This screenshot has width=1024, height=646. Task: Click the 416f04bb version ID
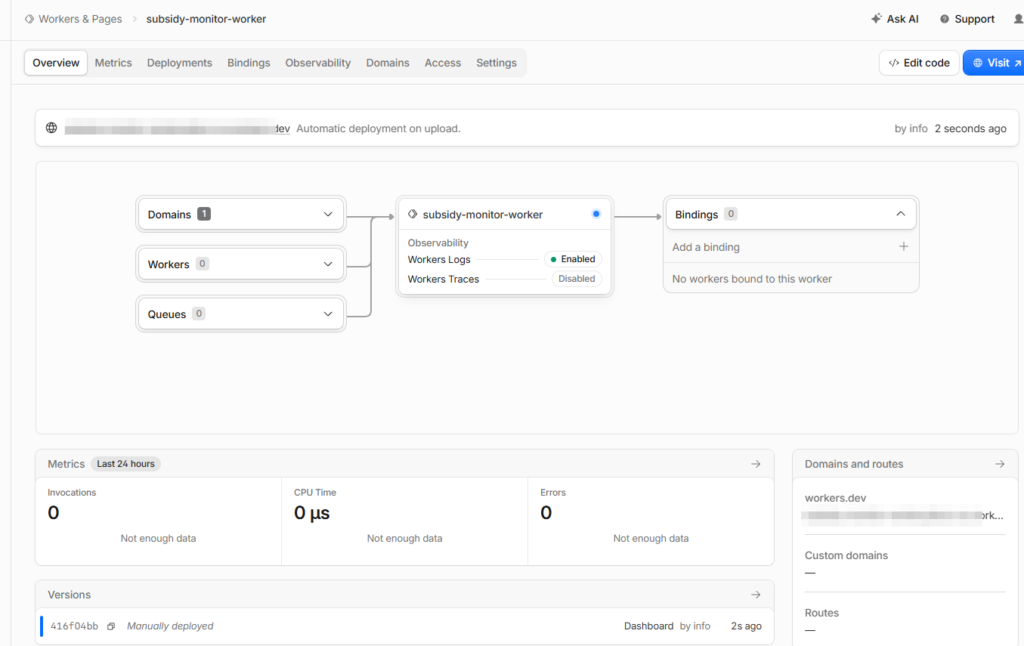click(x=74, y=626)
